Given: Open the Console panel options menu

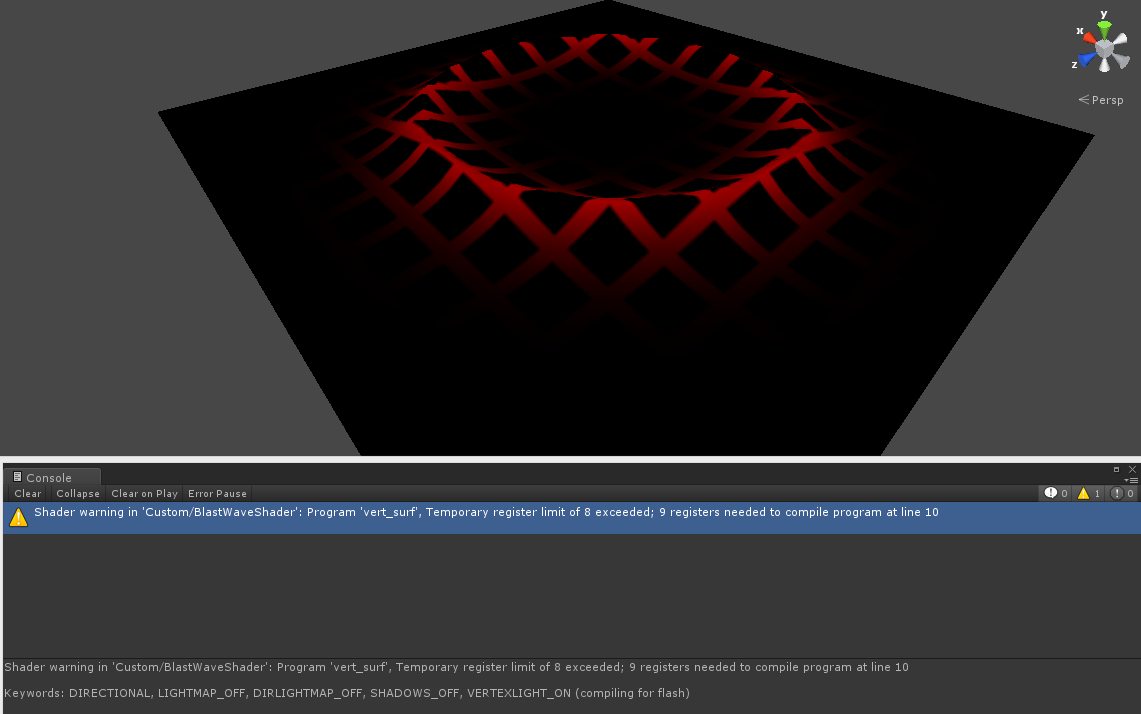Looking at the screenshot, I should [x=1132, y=480].
